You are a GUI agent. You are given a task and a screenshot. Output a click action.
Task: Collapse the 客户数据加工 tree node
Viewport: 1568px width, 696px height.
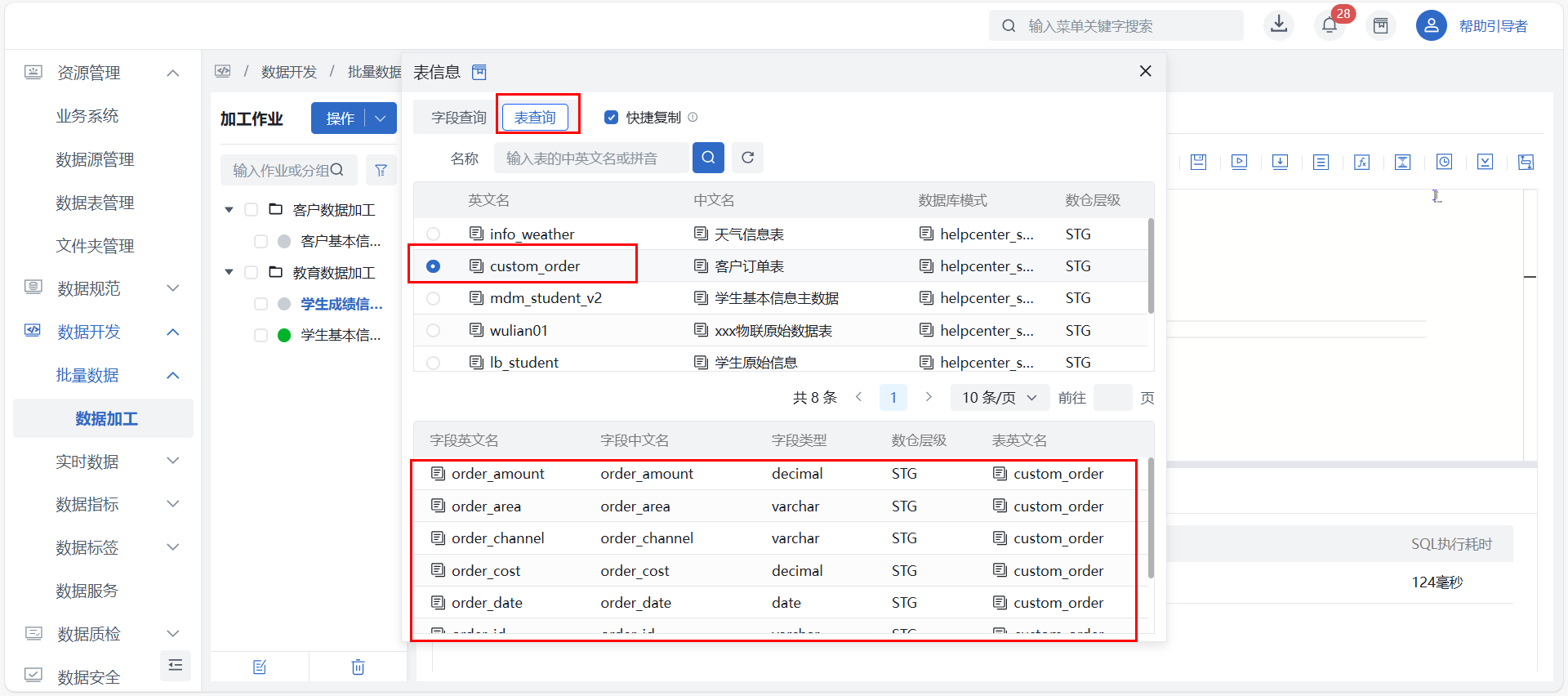click(229, 210)
